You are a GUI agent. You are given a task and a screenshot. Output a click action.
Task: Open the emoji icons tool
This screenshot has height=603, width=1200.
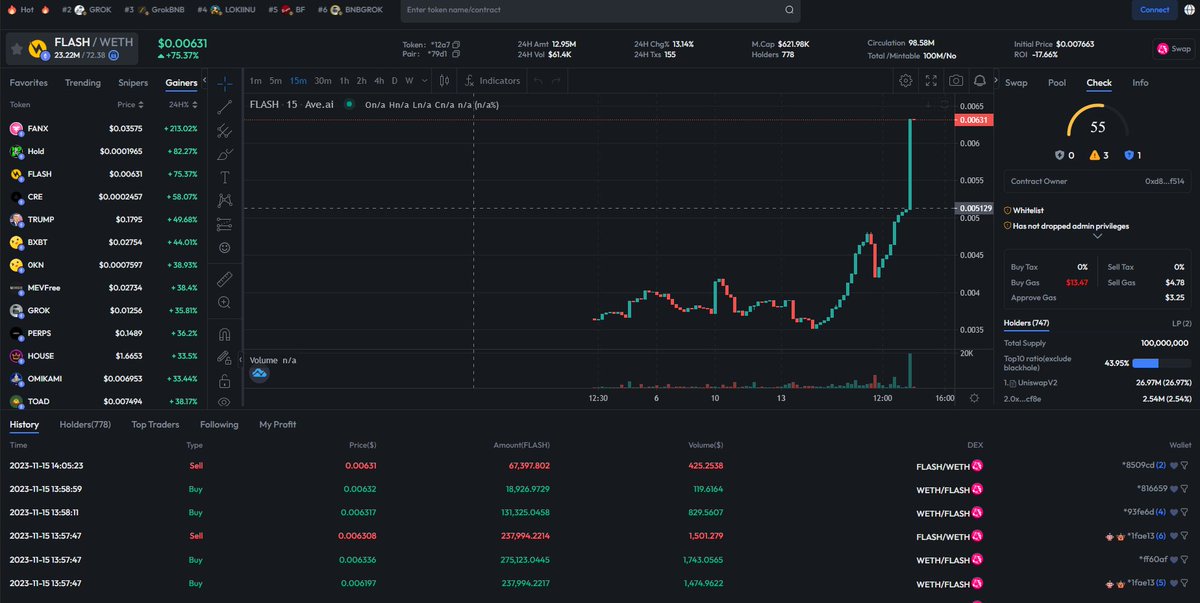coord(225,247)
